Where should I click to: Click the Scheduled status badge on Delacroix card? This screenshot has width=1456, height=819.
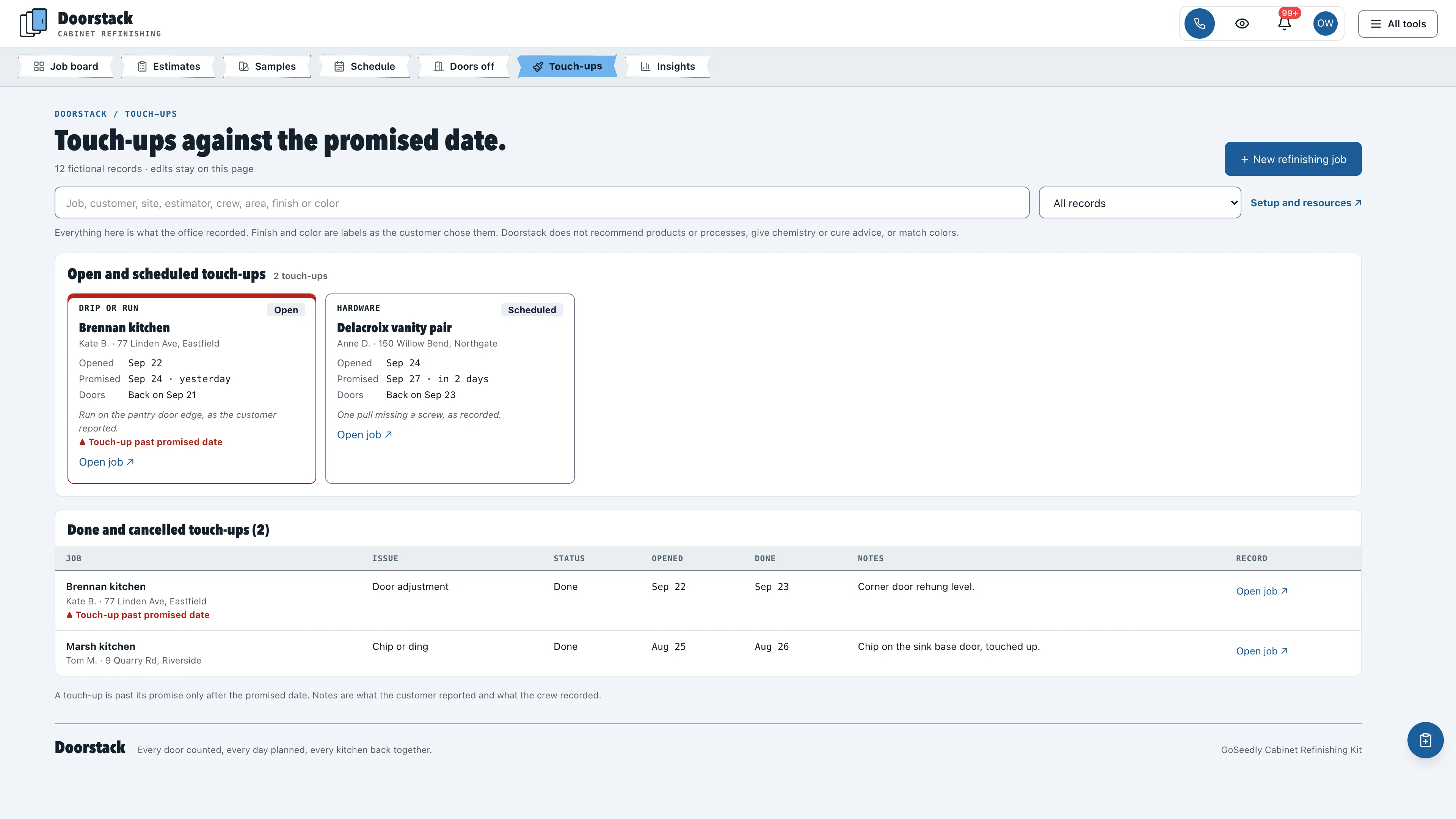coord(532,310)
